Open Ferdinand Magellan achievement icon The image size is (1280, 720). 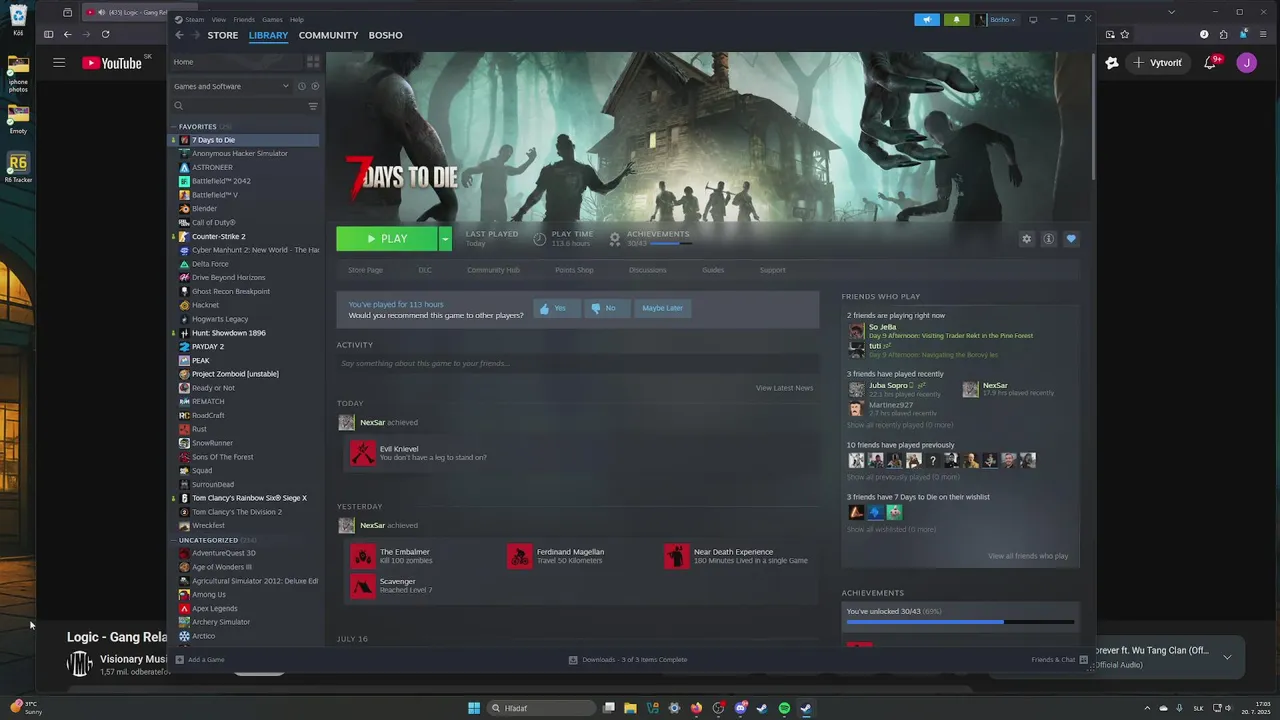pyautogui.click(x=520, y=556)
